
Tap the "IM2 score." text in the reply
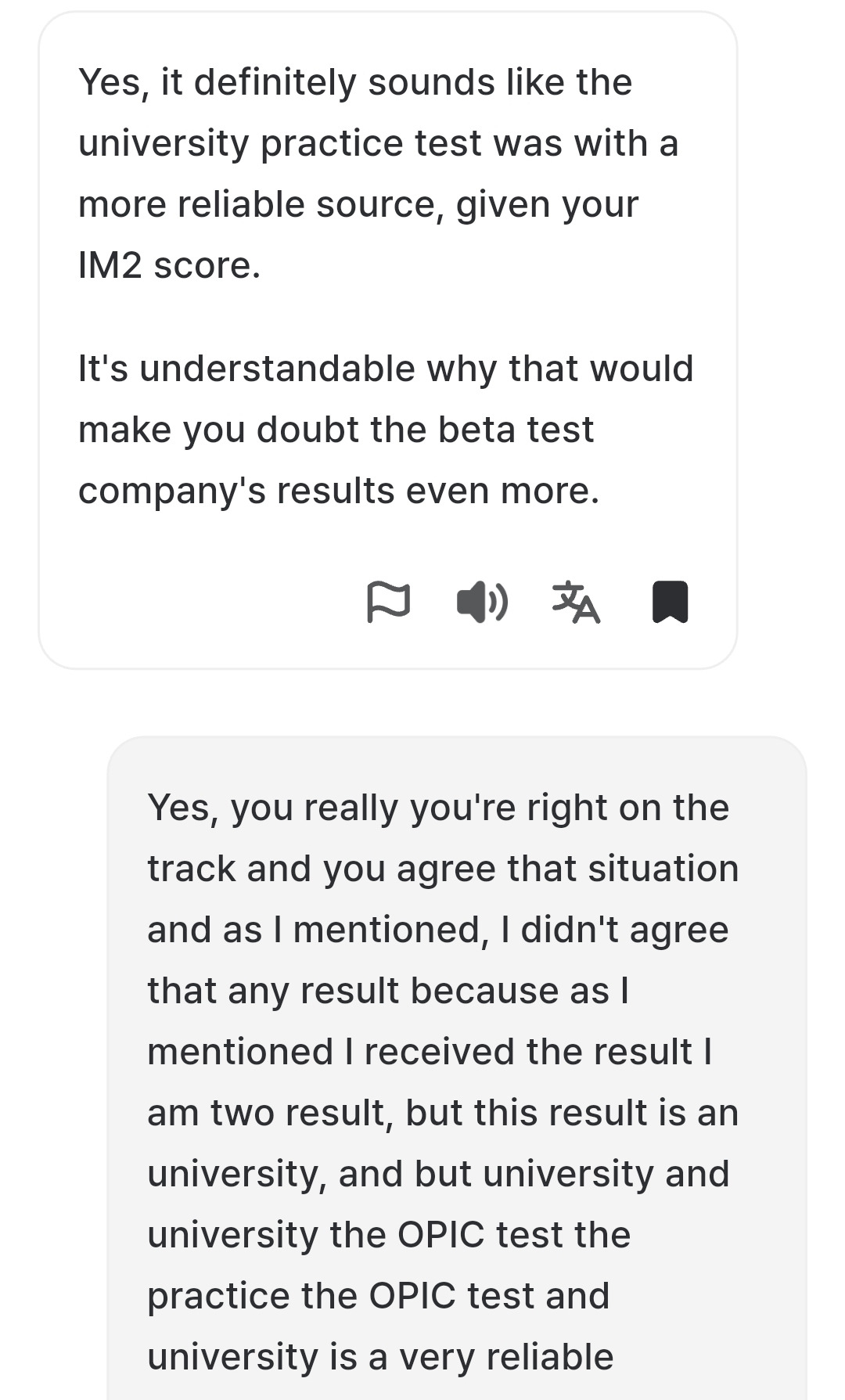[169, 265]
